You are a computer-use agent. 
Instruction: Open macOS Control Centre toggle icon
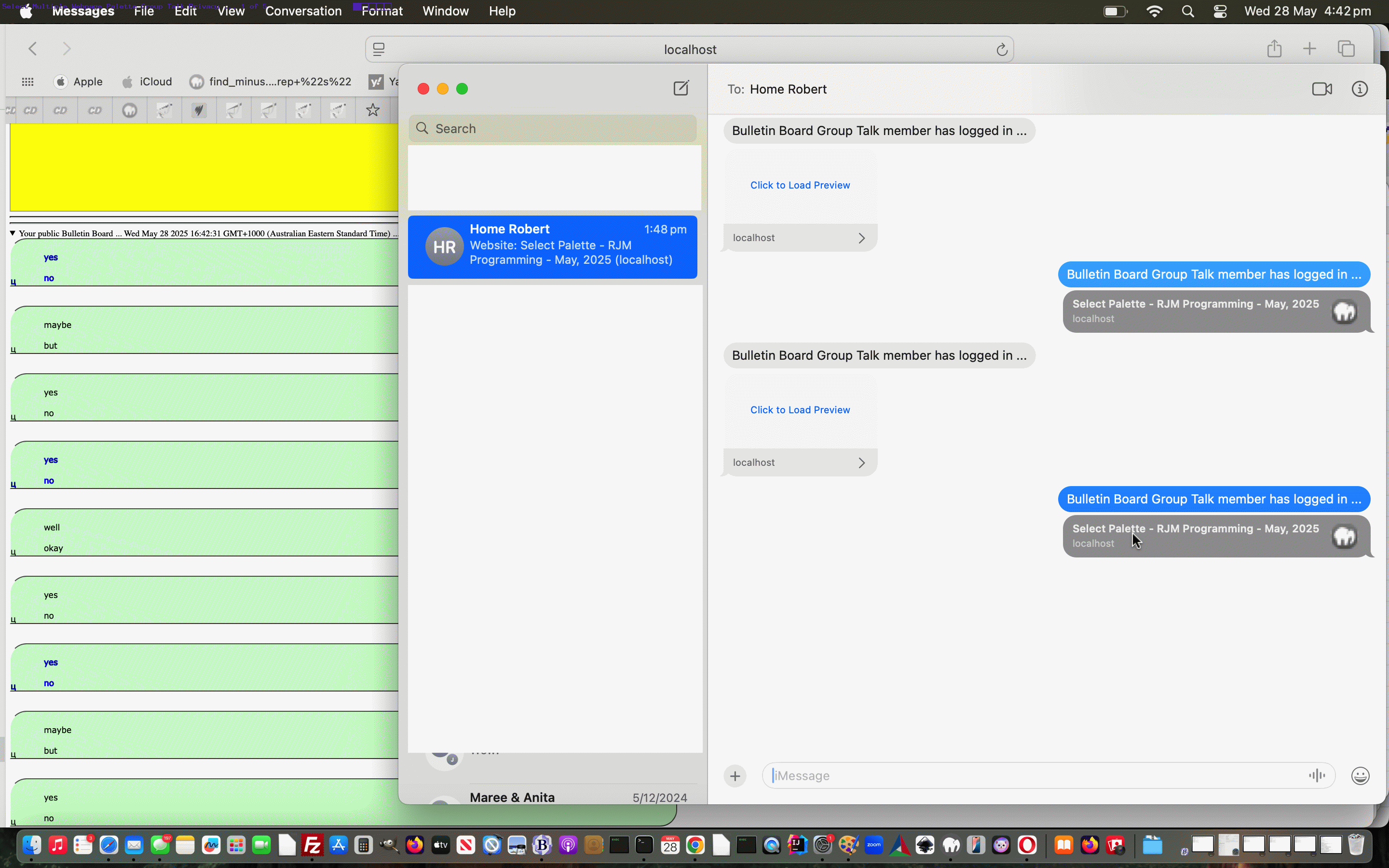coord(1220,12)
